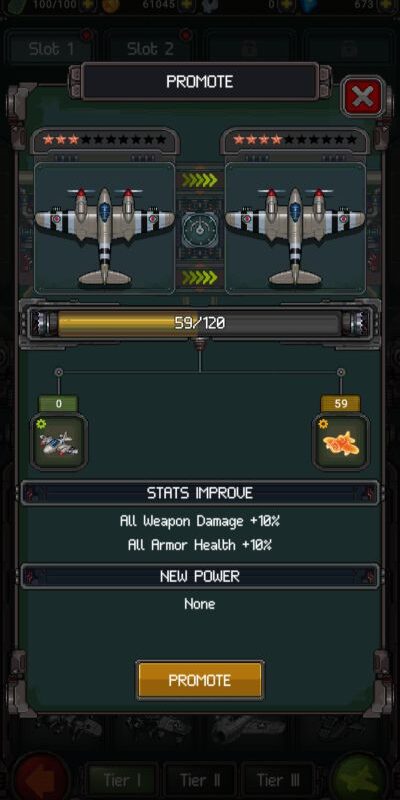This screenshot has height=800, width=400.
Task: Tap the green plane button bottom corner
Action: (x=359, y=778)
